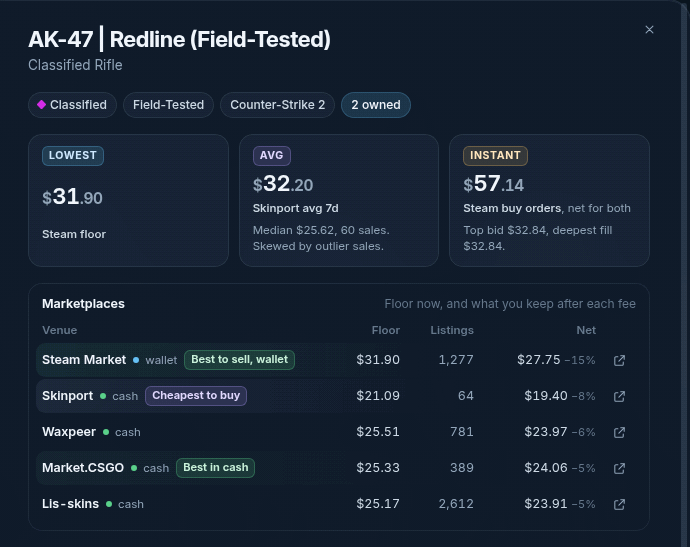690x547 pixels.
Task: Click the Classified Rifle subtitle
Action: click(x=75, y=65)
